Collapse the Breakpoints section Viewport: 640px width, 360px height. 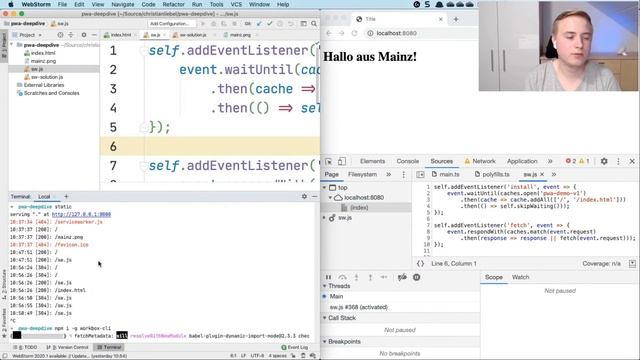point(325,342)
